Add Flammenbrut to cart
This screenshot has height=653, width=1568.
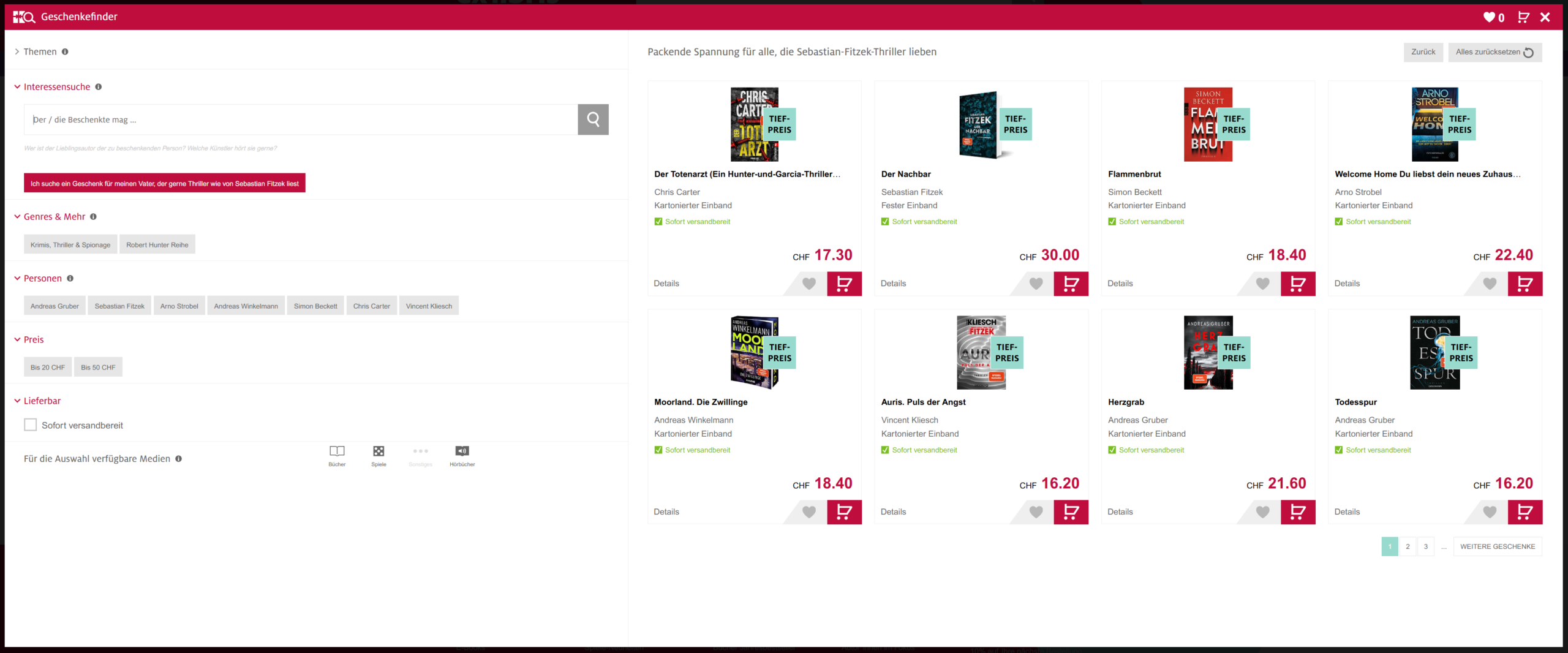coord(1298,284)
